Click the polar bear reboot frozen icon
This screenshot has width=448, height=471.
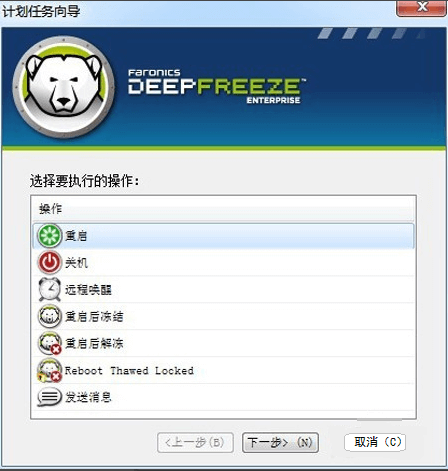[x=49, y=316]
